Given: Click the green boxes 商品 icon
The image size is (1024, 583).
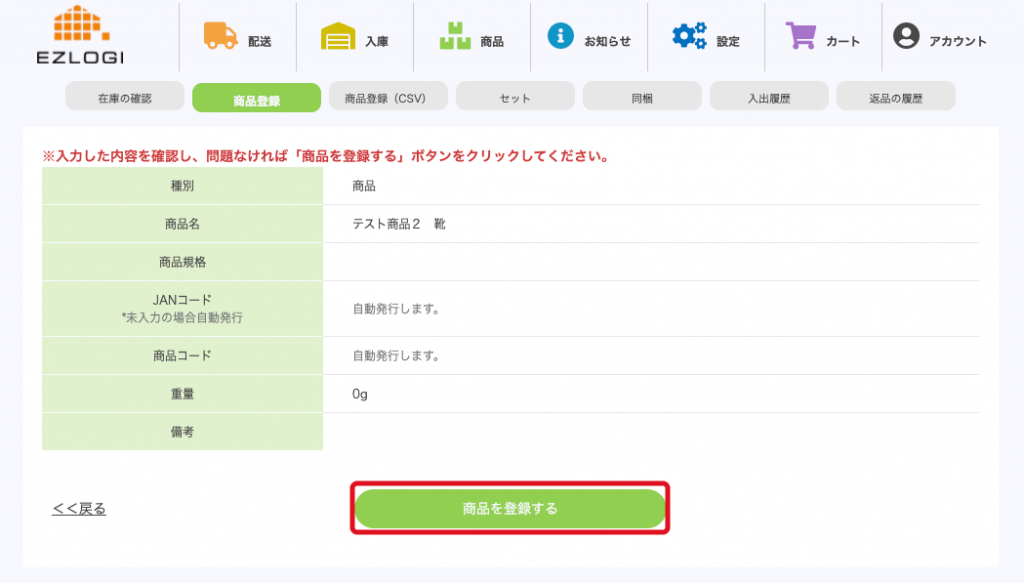Looking at the screenshot, I should (455, 37).
